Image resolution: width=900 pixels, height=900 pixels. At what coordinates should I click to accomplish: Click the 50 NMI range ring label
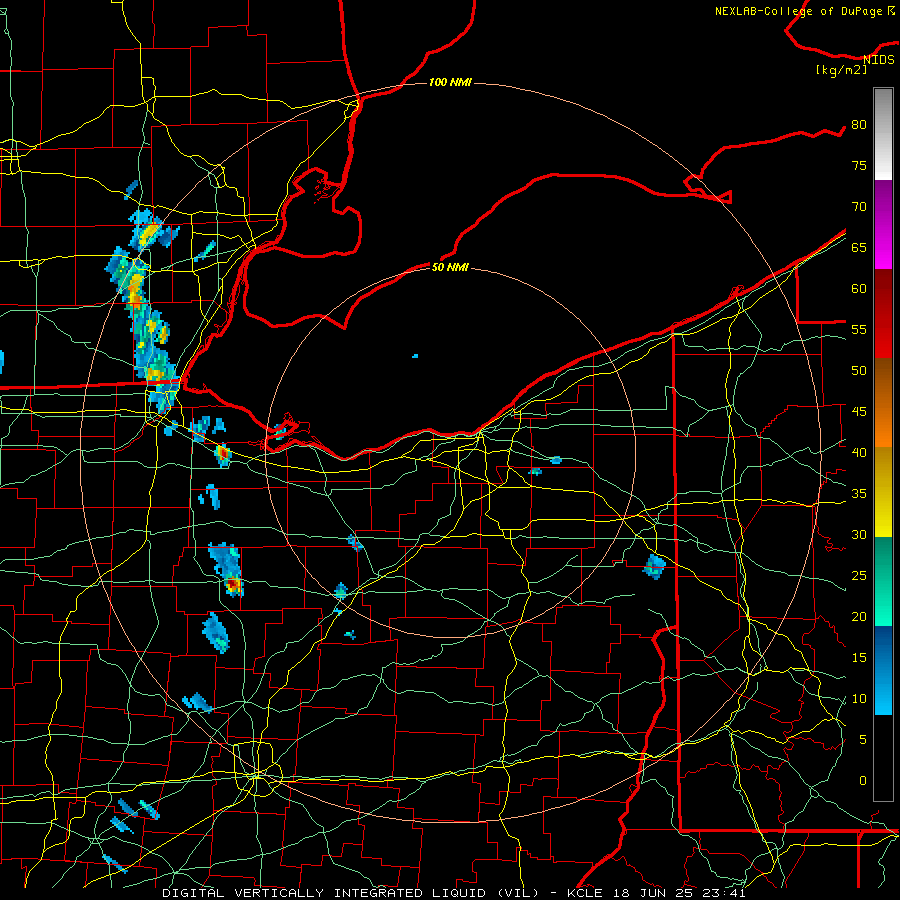coord(450,267)
